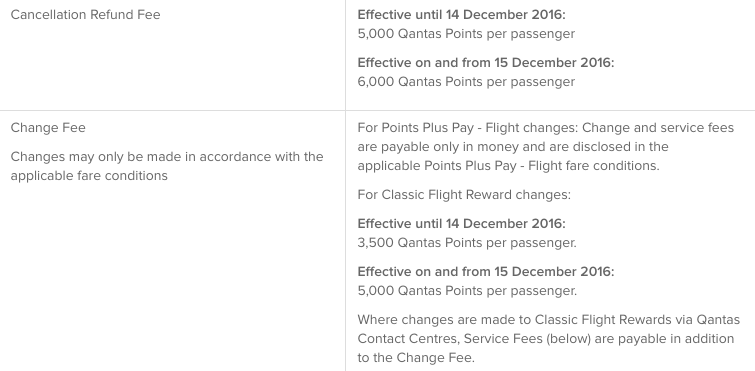Click the changes in accordance with fare conditions note

[167, 166]
